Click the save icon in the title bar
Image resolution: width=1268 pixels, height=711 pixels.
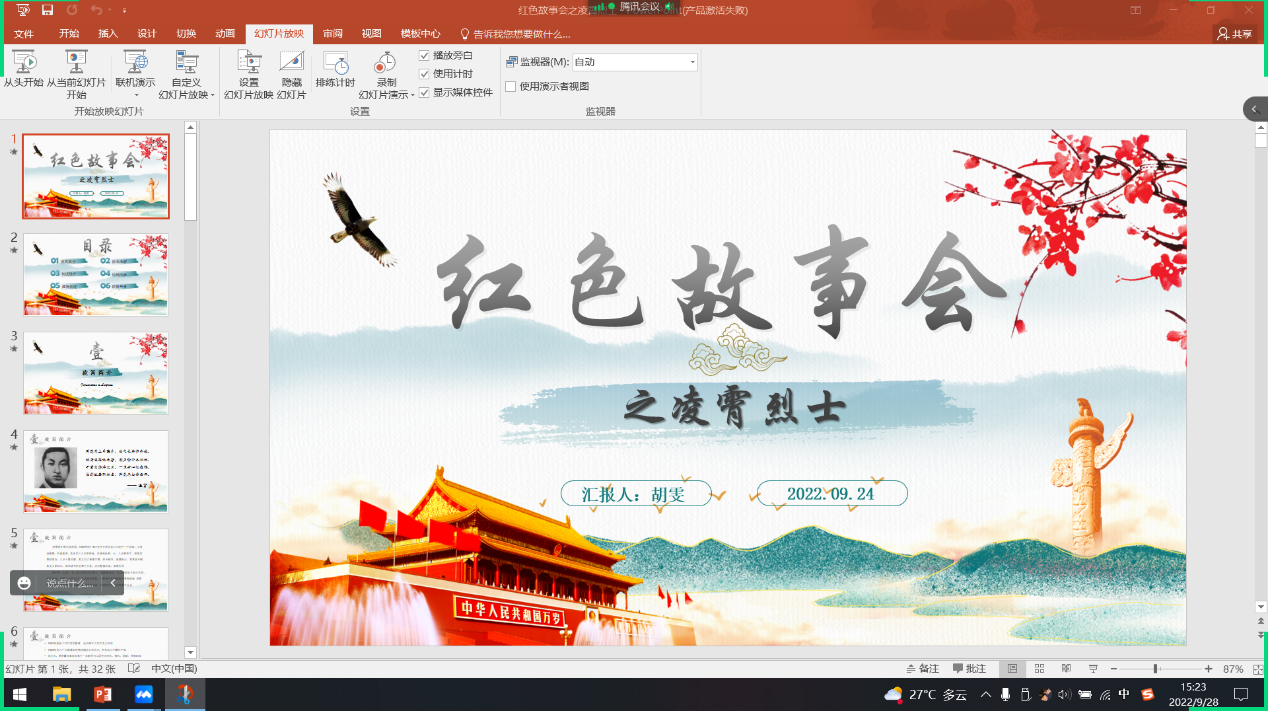[47, 10]
